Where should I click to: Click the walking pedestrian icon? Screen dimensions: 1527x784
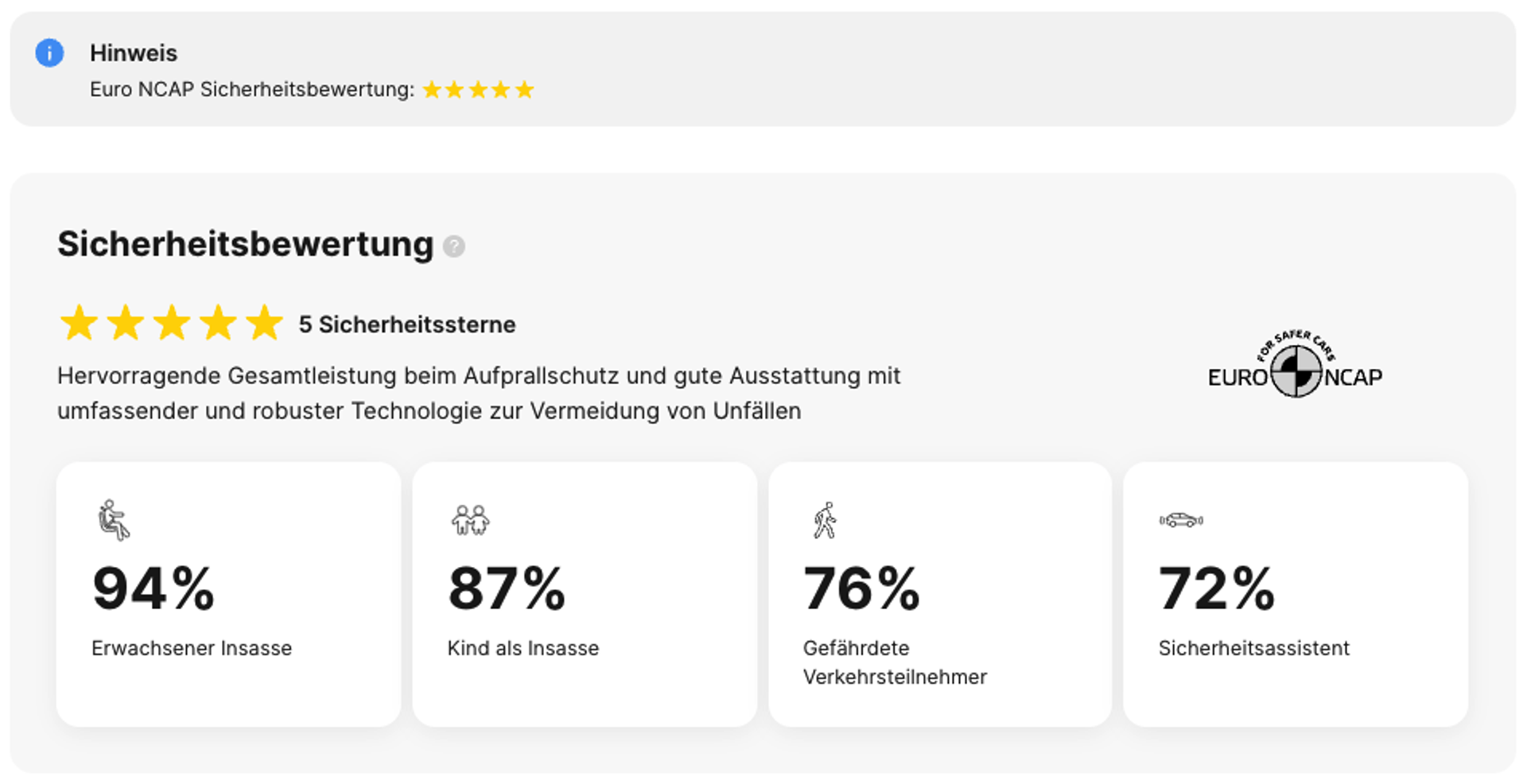tap(826, 520)
